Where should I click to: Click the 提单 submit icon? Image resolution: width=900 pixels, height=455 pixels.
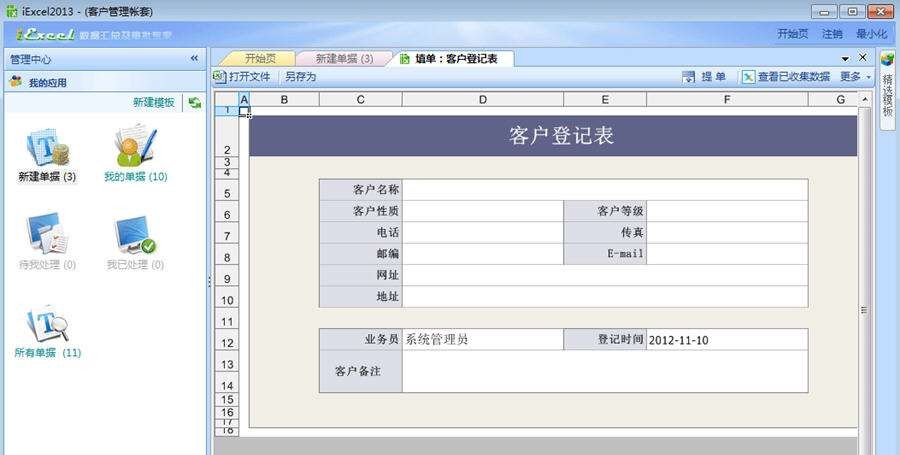click(688, 77)
